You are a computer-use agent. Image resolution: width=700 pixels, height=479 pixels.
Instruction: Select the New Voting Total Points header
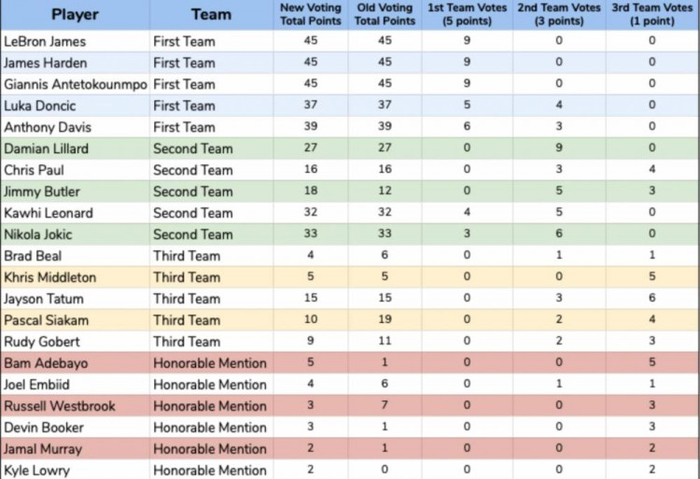(x=311, y=15)
